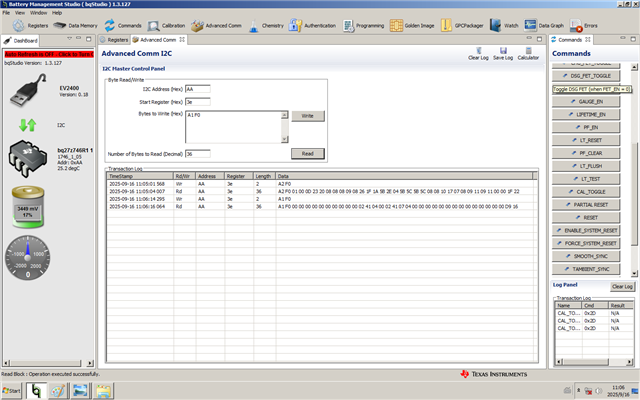Select the log row timestamped 11:05:04 007
This screenshot has height=400, width=640.
(x=322, y=191)
